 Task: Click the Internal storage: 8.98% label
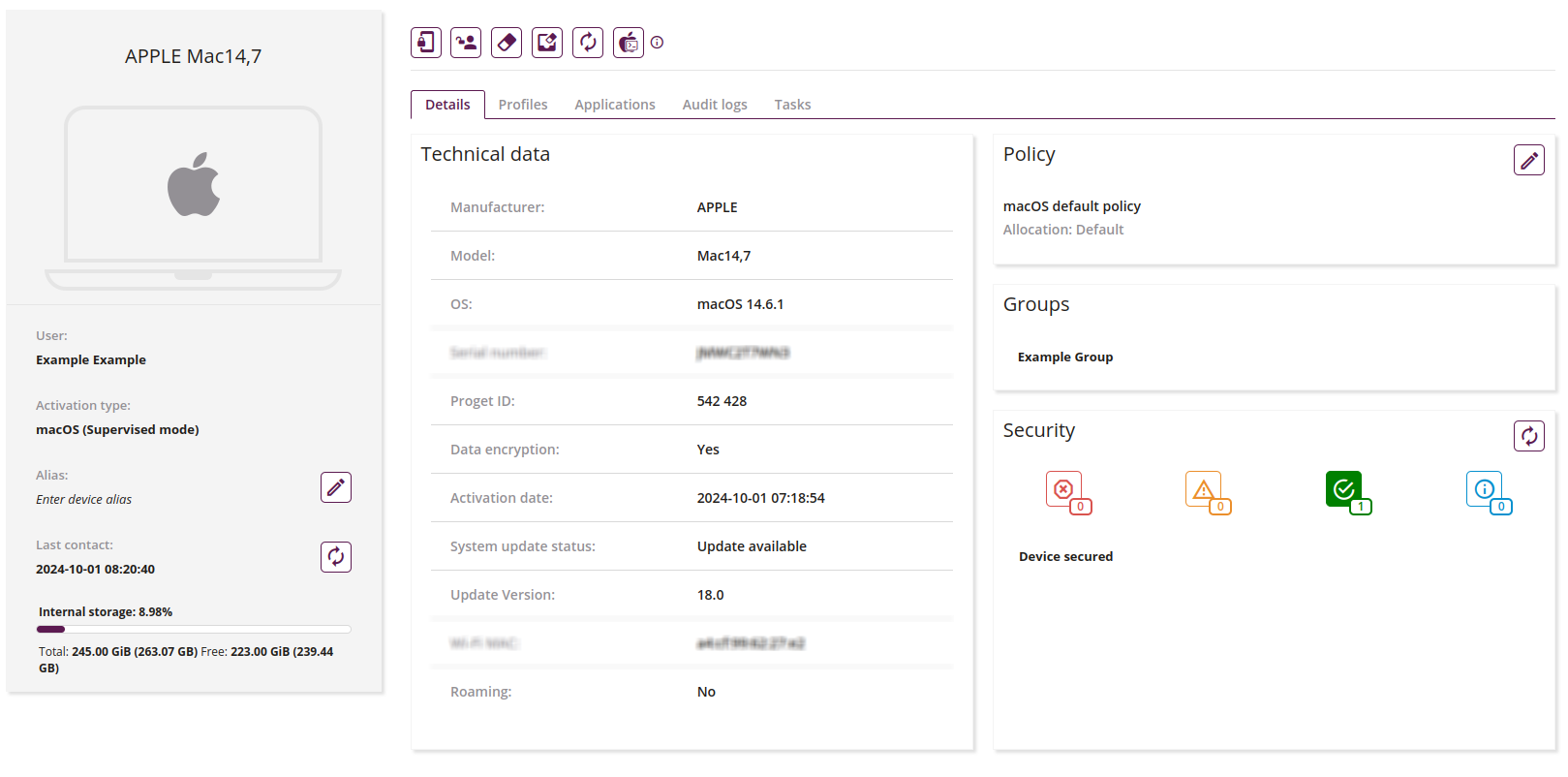coord(106,612)
